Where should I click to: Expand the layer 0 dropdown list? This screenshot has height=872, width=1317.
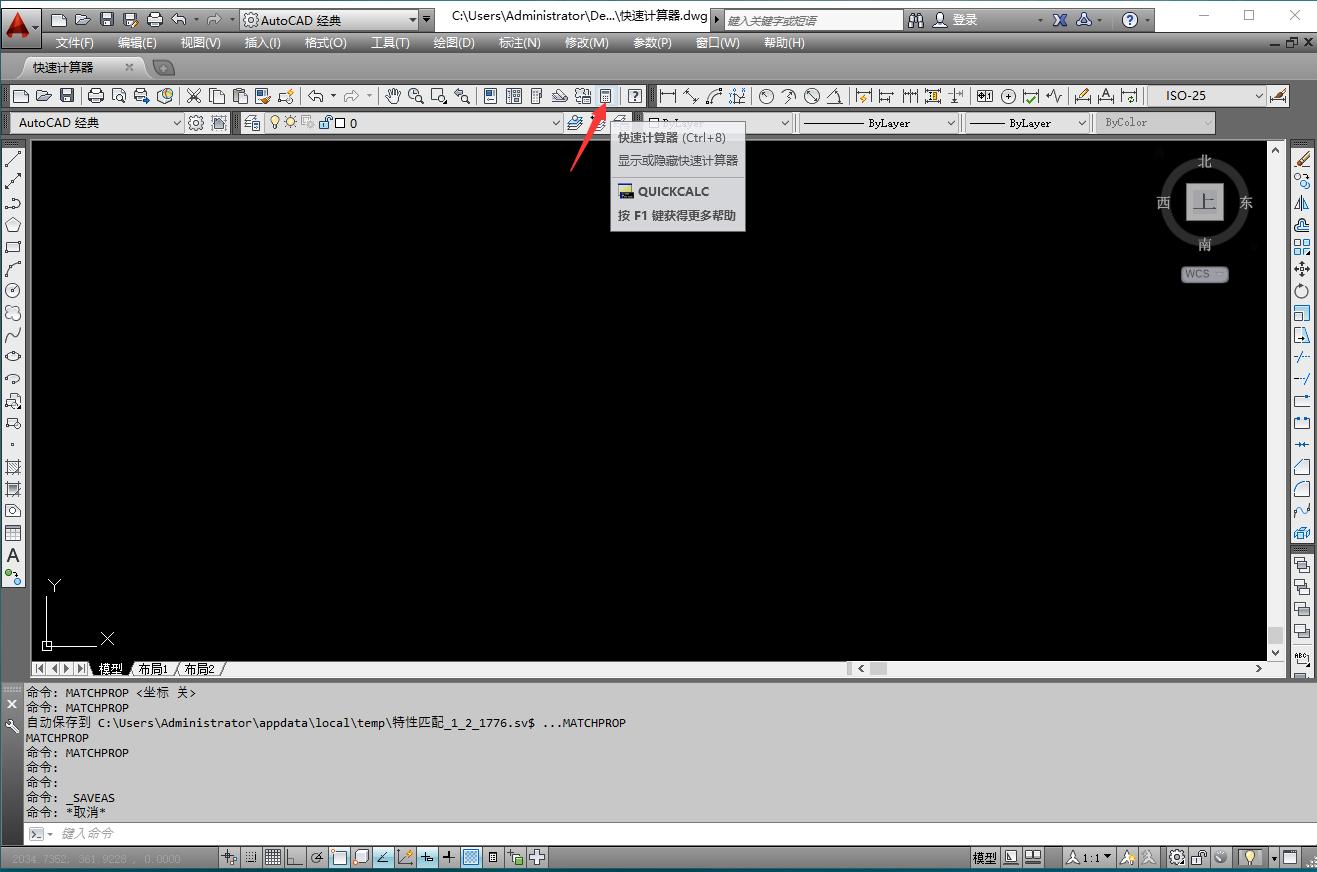(x=556, y=123)
